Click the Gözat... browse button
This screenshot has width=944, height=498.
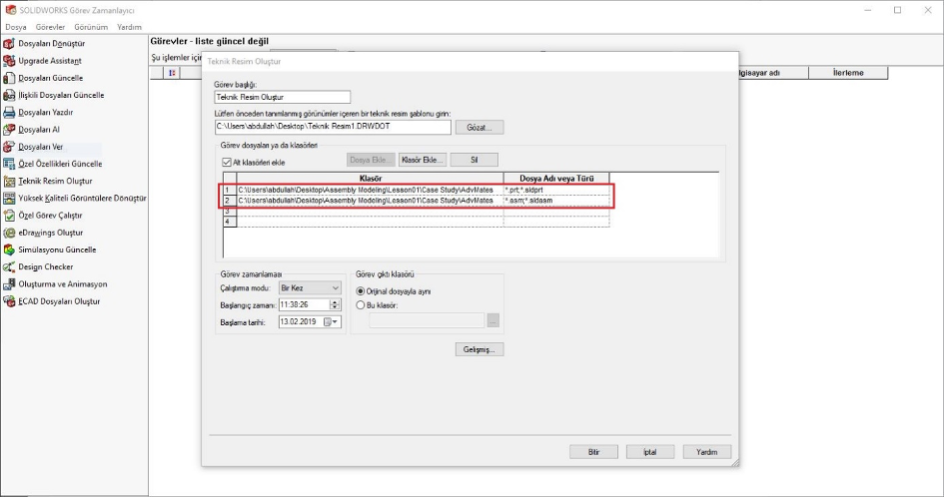pyautogui.click(x=479, y=128)
